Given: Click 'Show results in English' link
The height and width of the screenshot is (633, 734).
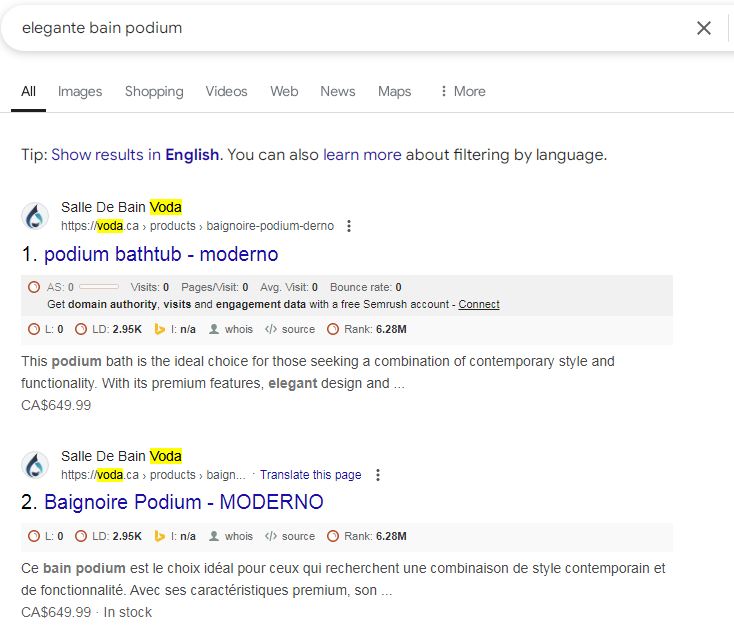Looking at the screenshot, I should pos(135,155).
